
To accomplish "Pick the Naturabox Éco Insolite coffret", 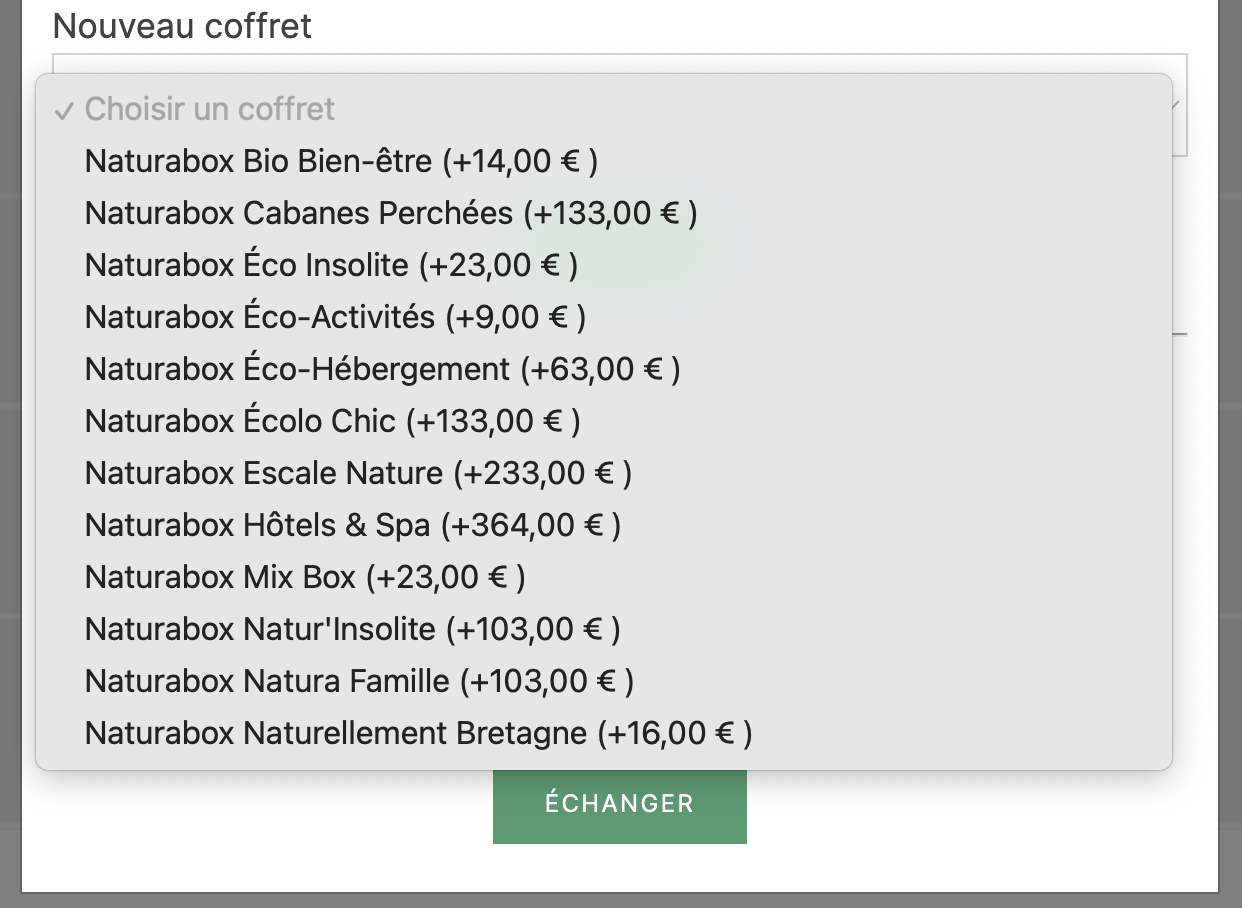I will (x=331, y=265).
